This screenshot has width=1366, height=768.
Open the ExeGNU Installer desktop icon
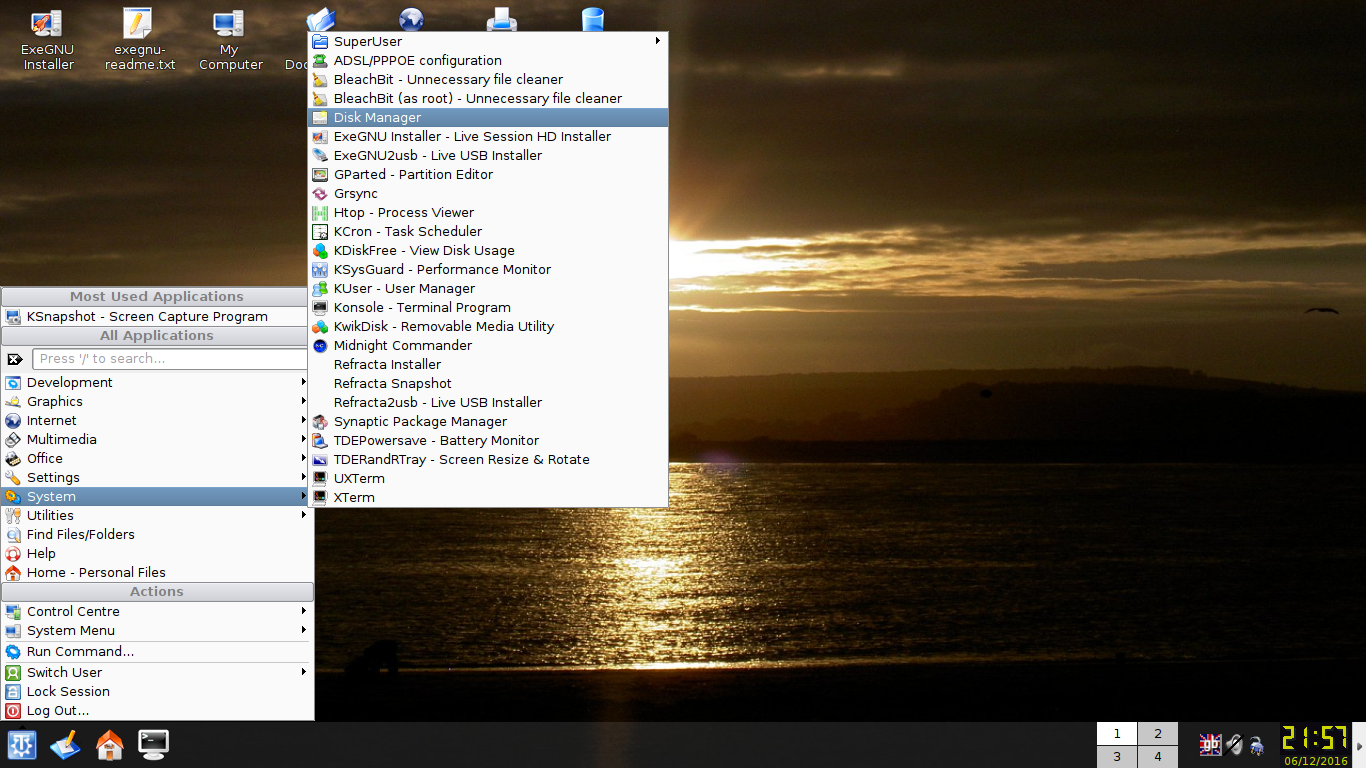(x=47, y=40)
